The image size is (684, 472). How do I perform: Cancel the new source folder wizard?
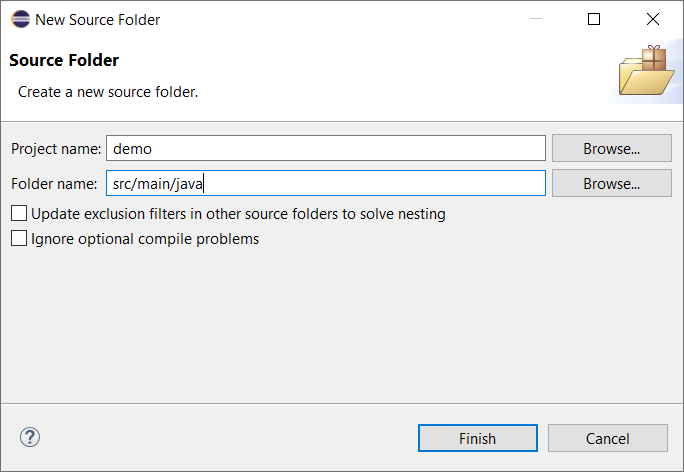607,438
